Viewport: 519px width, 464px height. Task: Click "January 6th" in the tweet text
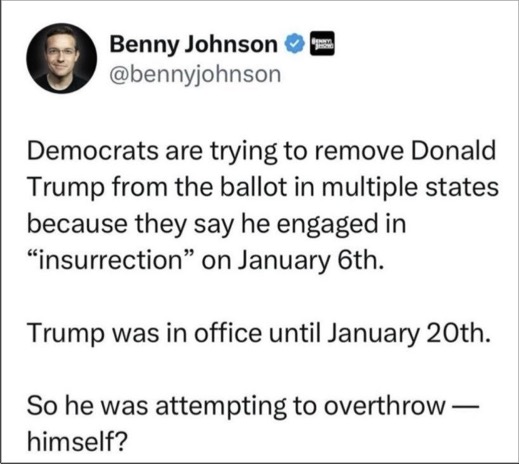click(310, 261)
